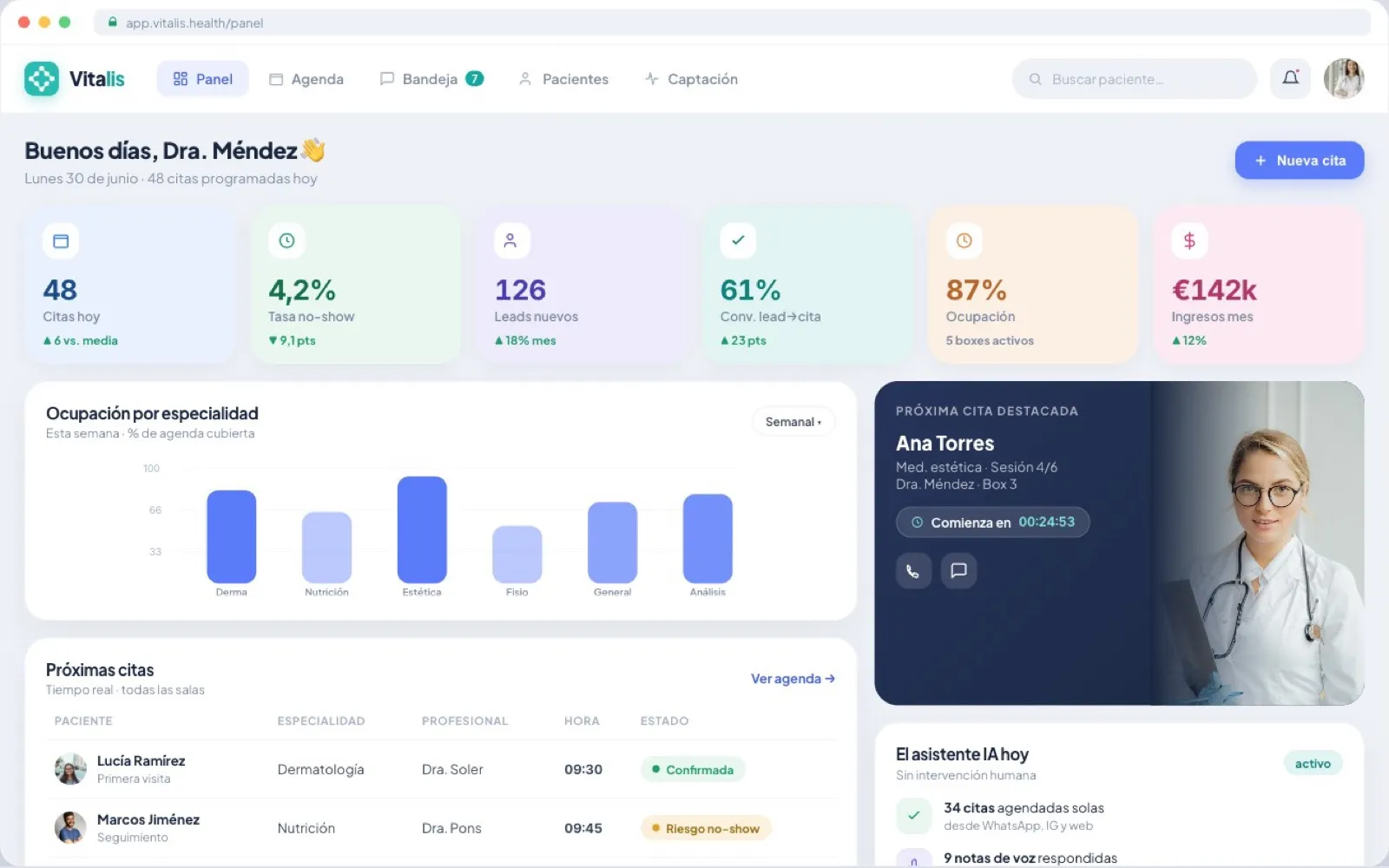Expand the Semanal period dropdown
Image resolution: width=1389 pixels, height=868 pixels.
tap(793, 422)
